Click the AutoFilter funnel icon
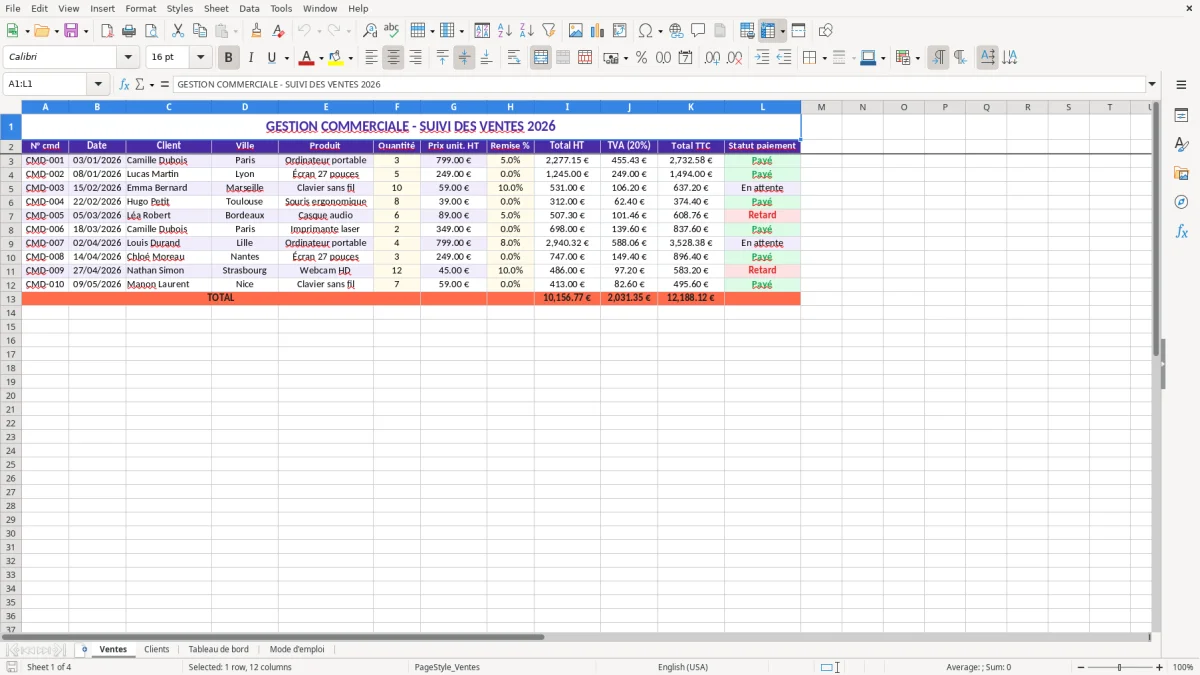Viewport: 1200px width, 675px height. click(548, 31)
